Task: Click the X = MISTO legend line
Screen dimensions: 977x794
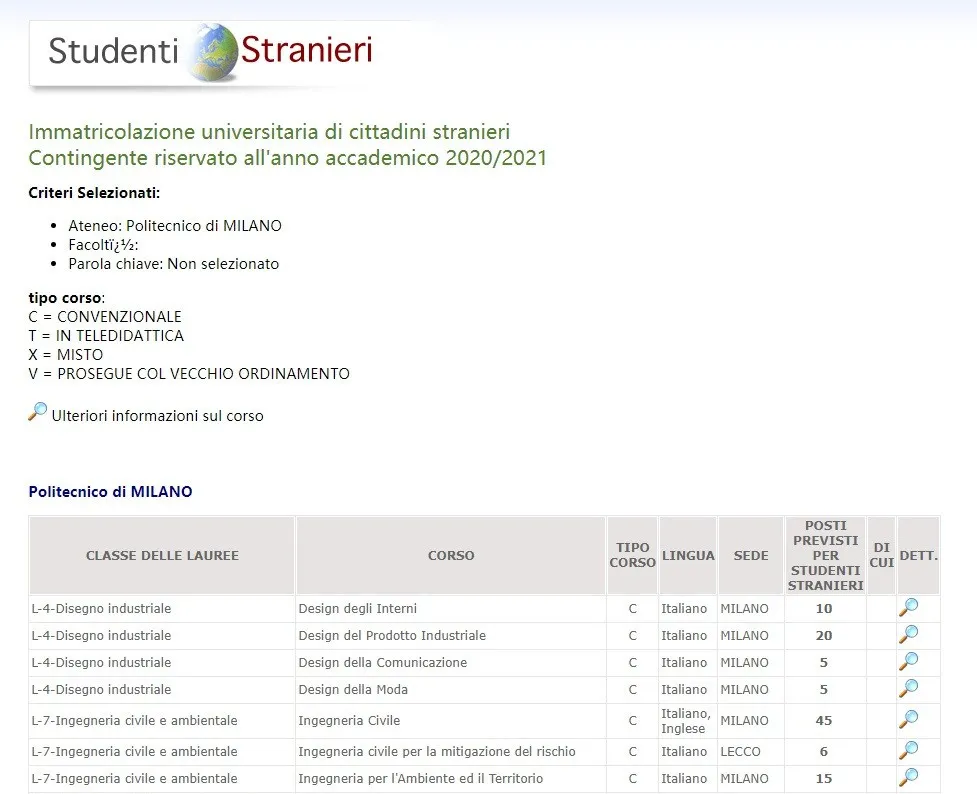Action: [65, 355]
